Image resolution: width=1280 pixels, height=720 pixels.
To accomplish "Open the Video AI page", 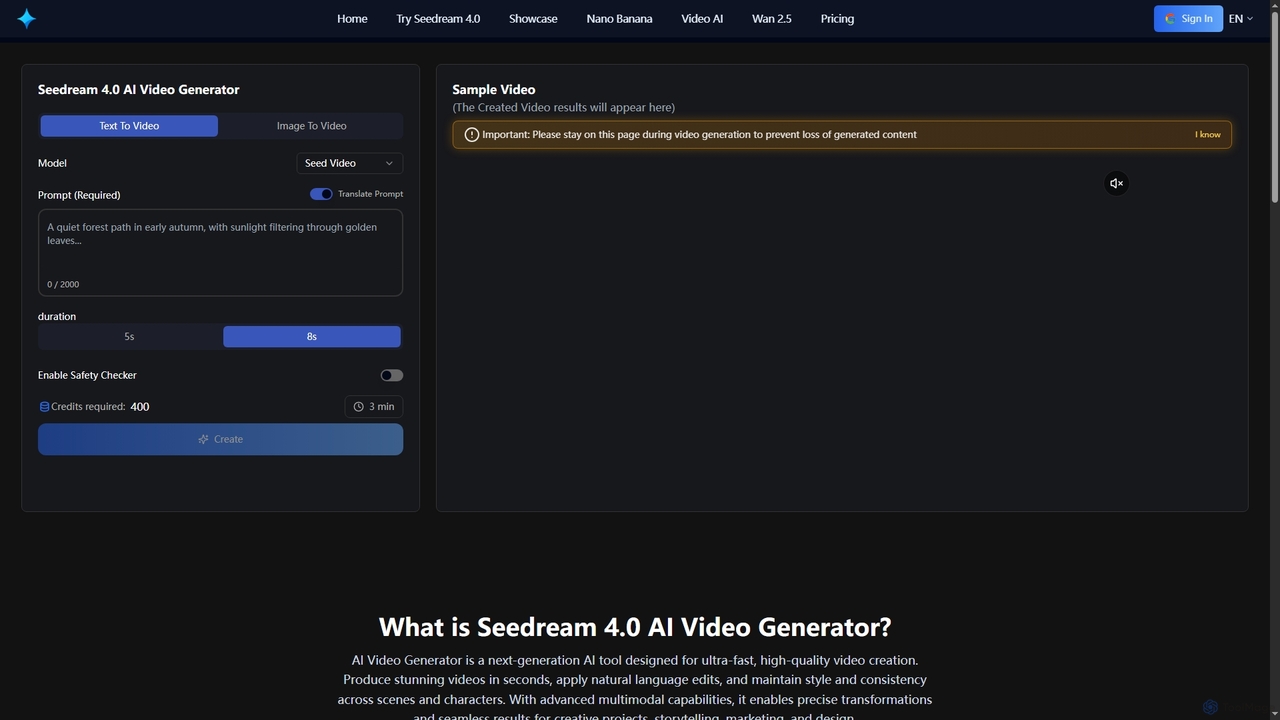I will pyautogui.click(x=702, y=18).
